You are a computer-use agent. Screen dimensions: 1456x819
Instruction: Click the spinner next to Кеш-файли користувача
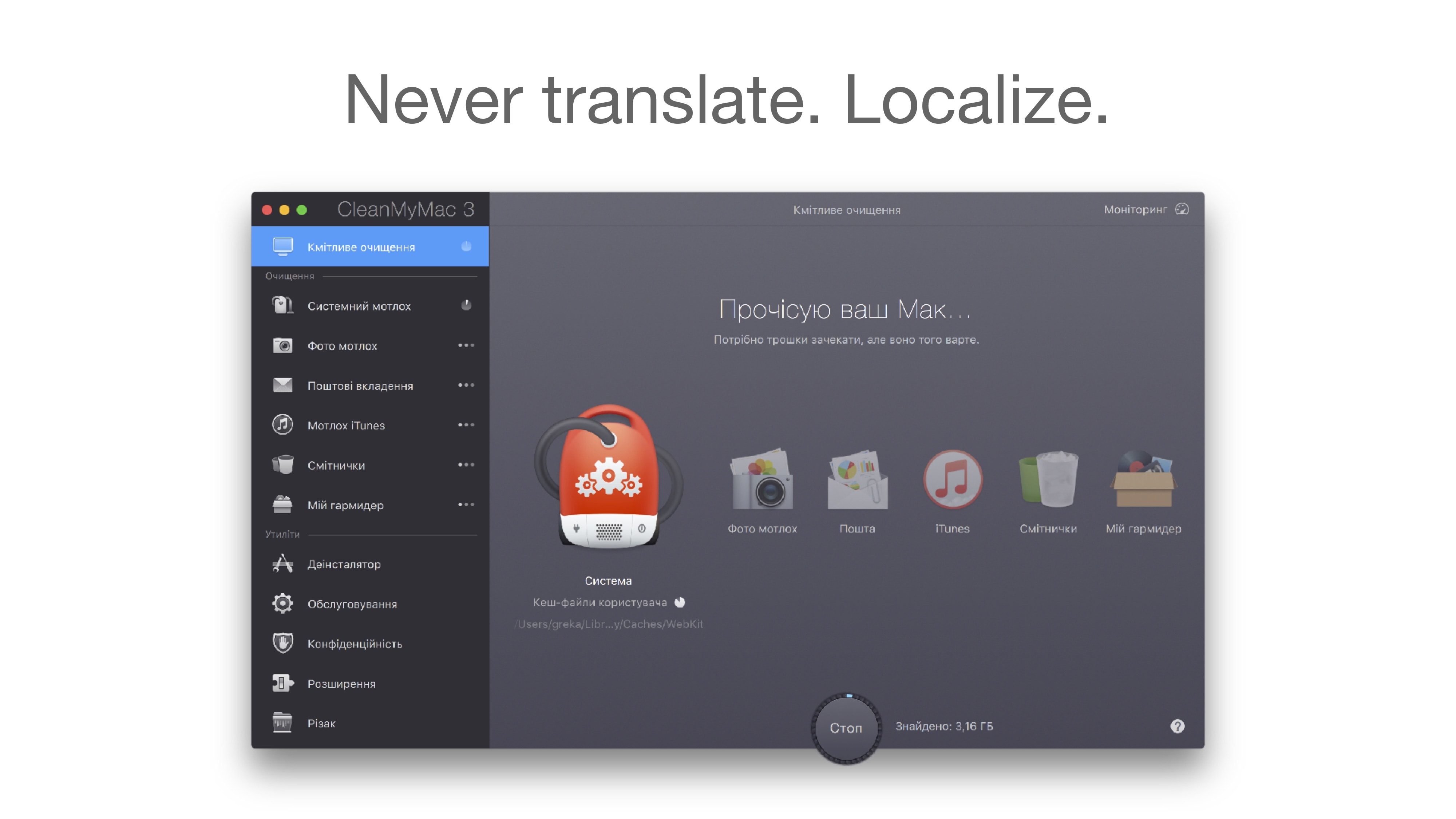tap(680, 602)
